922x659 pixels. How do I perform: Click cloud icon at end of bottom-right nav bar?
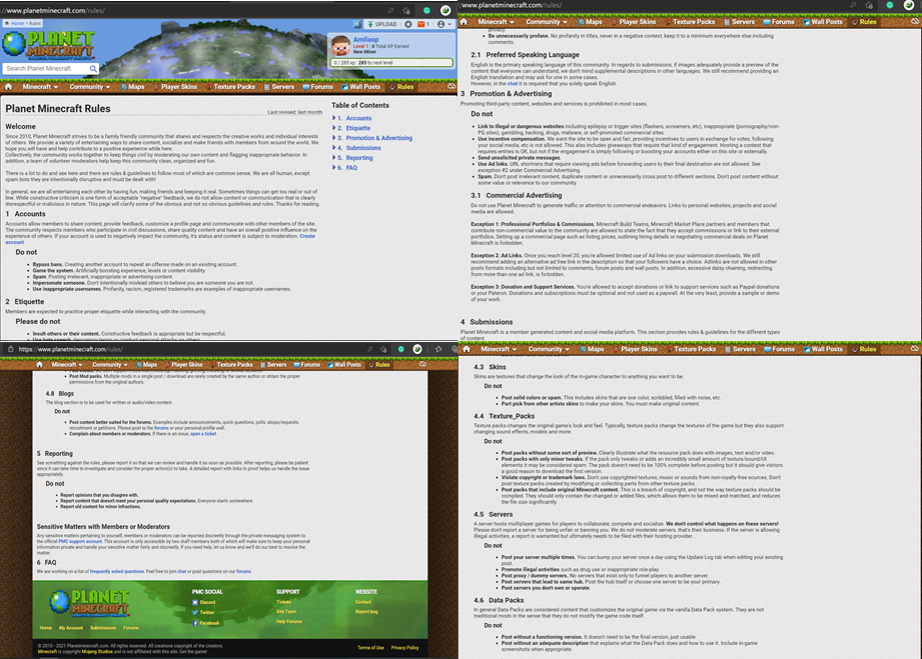(915, 349)
